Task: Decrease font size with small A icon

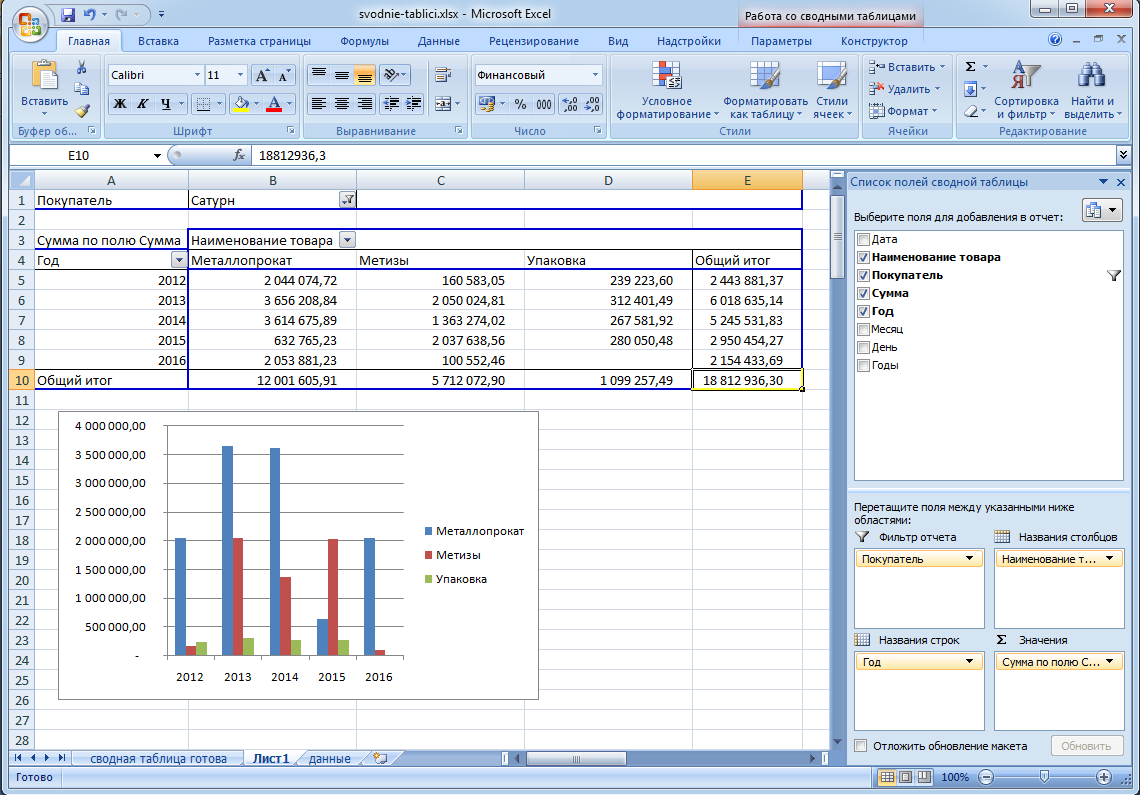Action: [284, 75]
